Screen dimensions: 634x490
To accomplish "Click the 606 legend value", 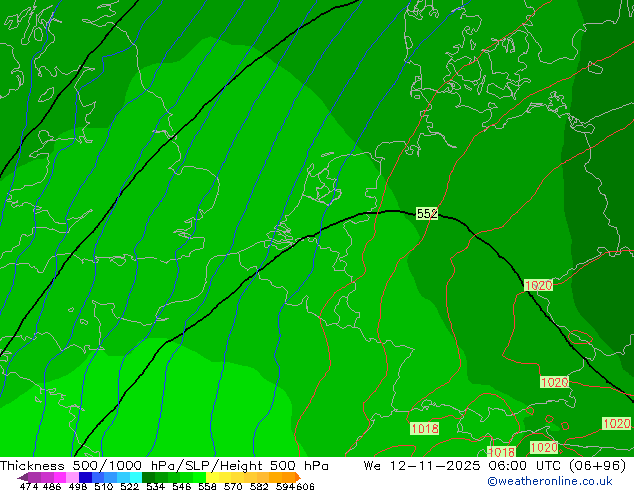I will (x=305, y=486).
